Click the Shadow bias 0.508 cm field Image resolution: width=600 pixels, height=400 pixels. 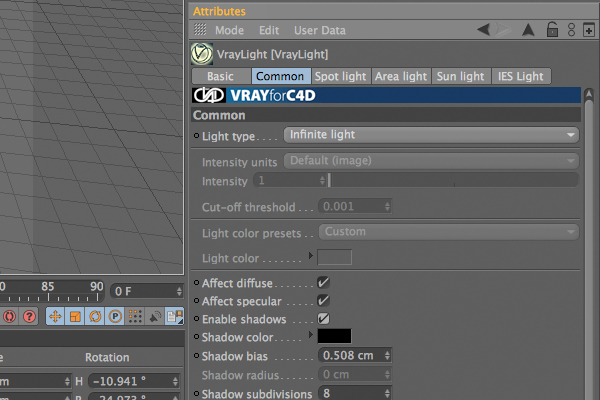[355, 356]
